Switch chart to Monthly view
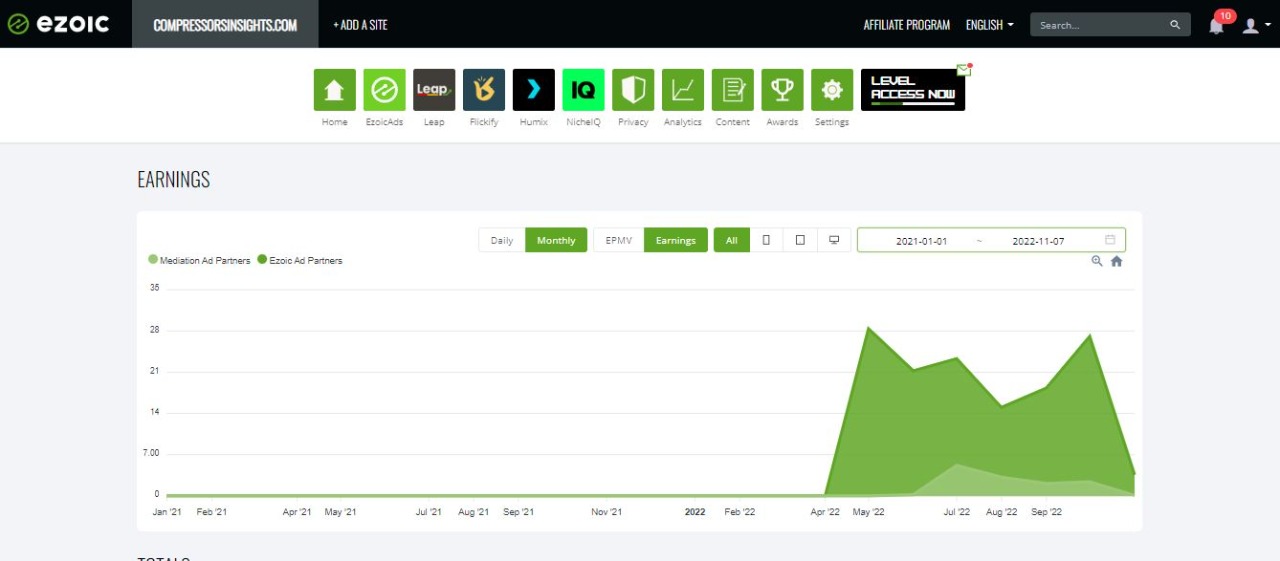 point(556,240)
